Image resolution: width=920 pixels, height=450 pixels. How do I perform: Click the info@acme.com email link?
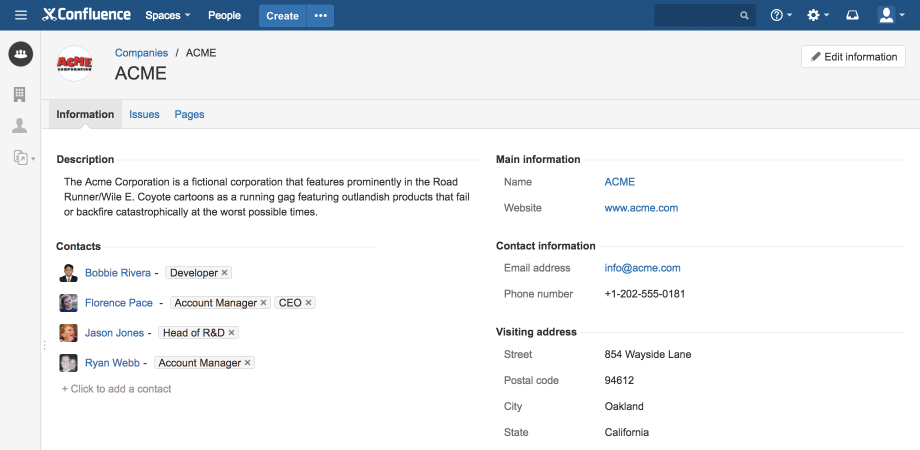642,268
